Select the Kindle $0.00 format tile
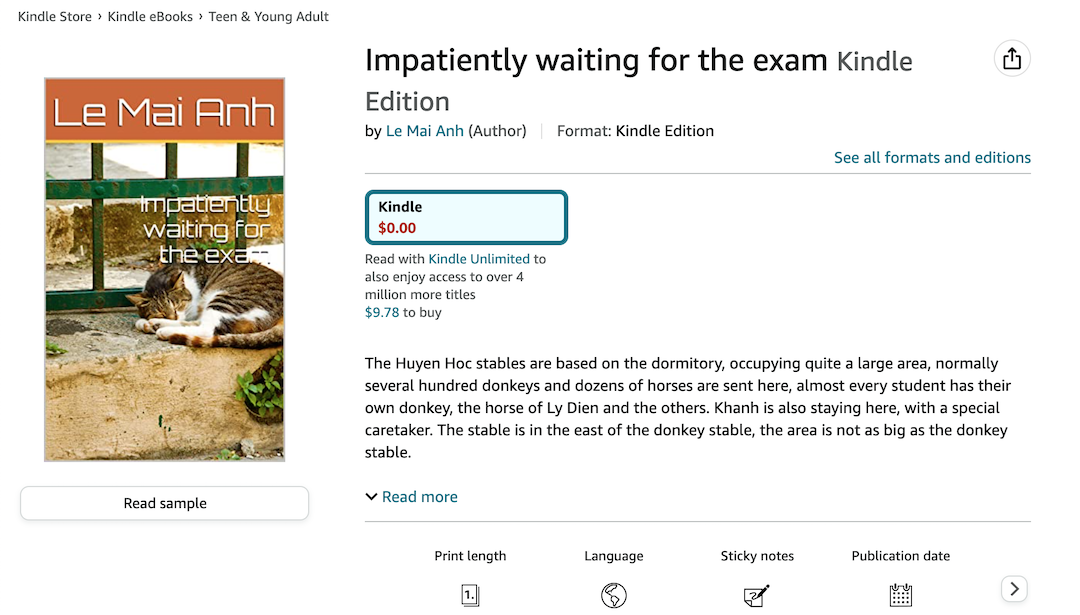Viewport: 1080px width, 615px height. pyautogui.click(x=466, y=217)
